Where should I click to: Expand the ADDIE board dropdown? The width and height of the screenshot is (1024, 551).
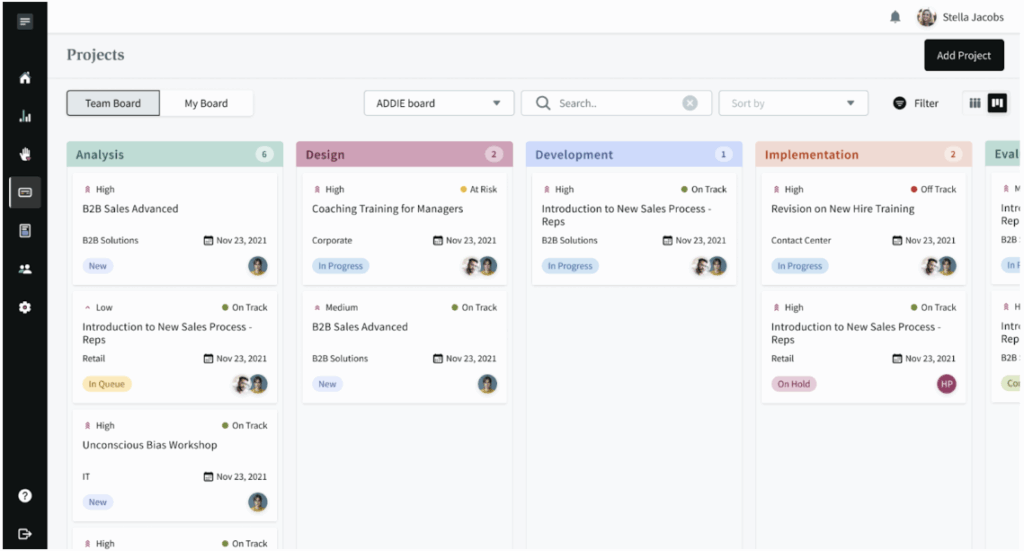click(439, 103)
